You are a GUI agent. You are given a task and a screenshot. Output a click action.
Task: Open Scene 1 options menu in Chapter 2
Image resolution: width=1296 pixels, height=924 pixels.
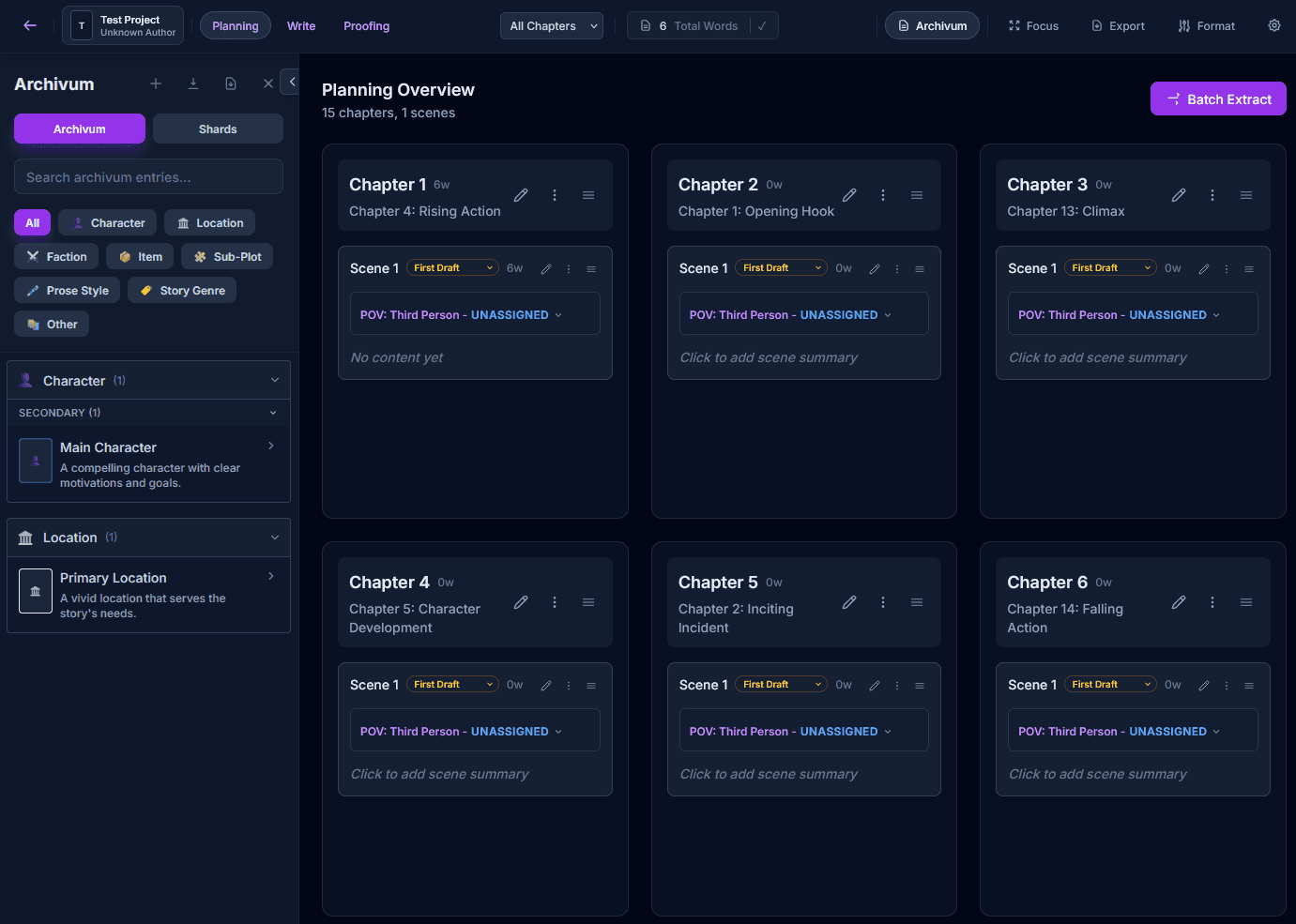coord(897,269)
